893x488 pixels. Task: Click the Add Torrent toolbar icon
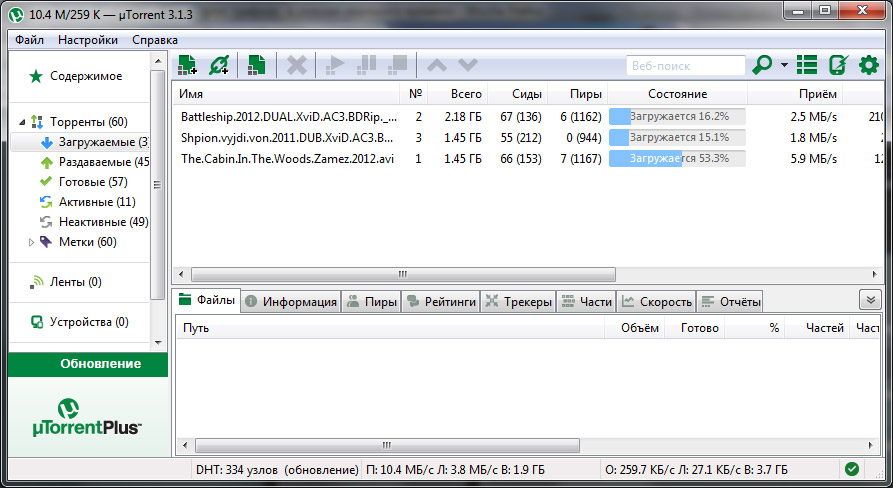coord(187,65)
